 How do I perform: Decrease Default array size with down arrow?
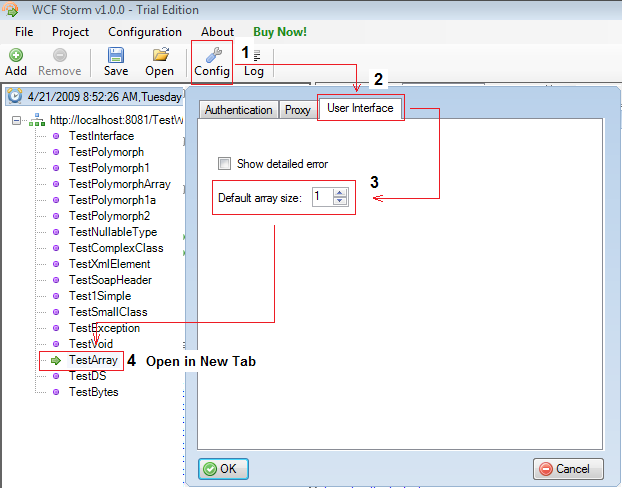point(340,201)
